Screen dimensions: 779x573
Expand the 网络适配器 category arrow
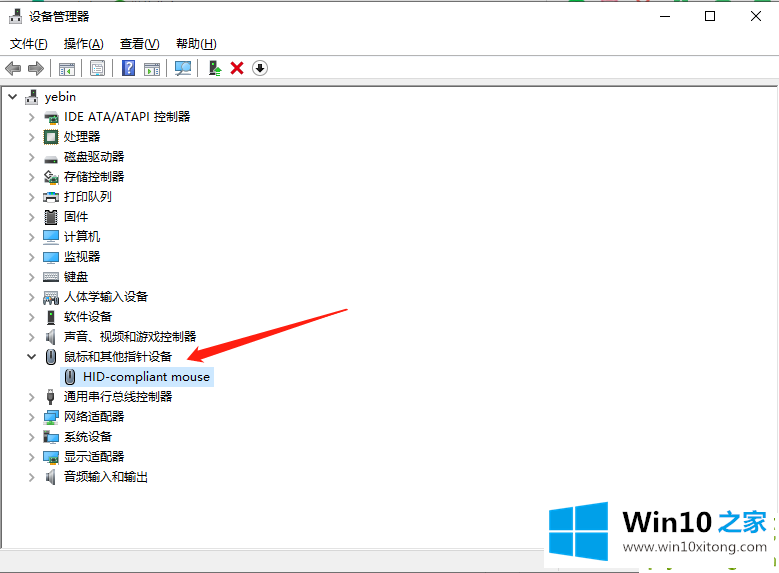(31, 417)
